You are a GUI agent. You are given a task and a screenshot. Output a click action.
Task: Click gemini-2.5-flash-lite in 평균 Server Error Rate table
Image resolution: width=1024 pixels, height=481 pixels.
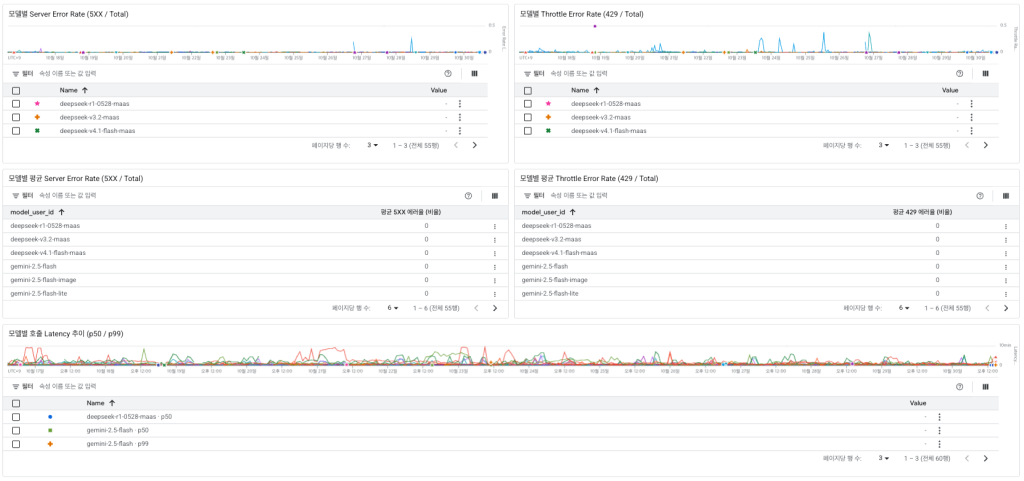point(39,294)
